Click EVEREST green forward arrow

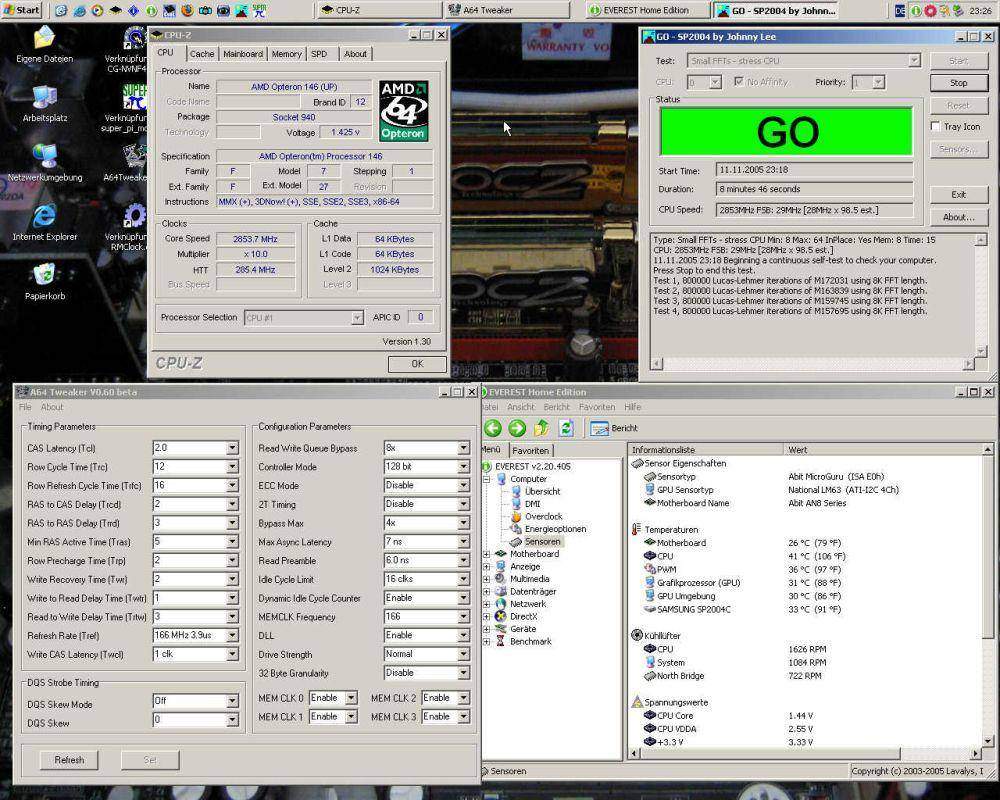(517, 428)
